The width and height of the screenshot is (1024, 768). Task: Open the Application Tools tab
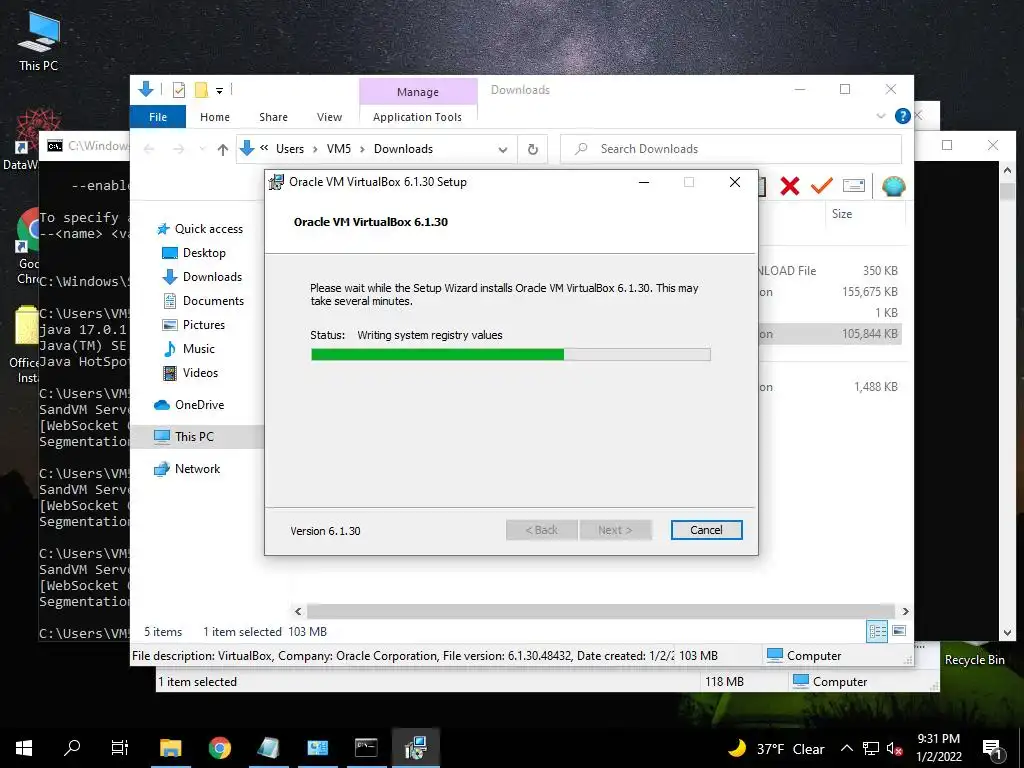pyautogui.click(x=417, y=117)
